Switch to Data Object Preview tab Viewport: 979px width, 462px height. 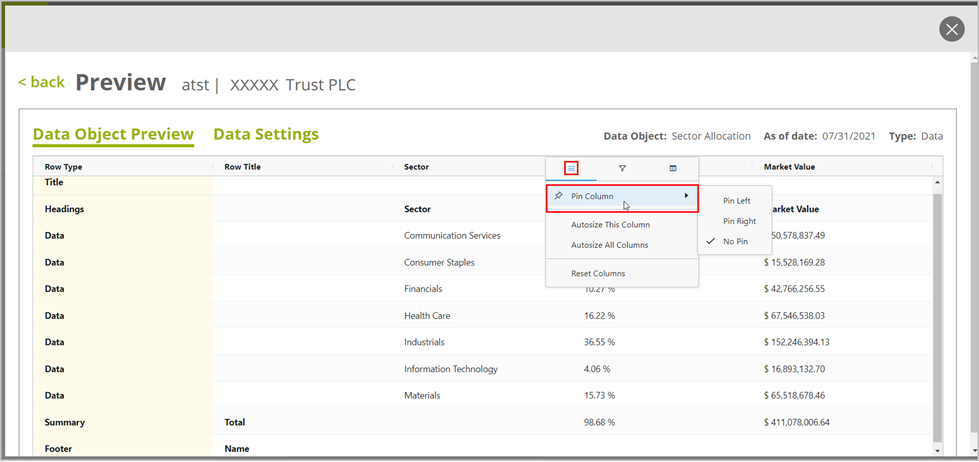click(x=113, y=134)
